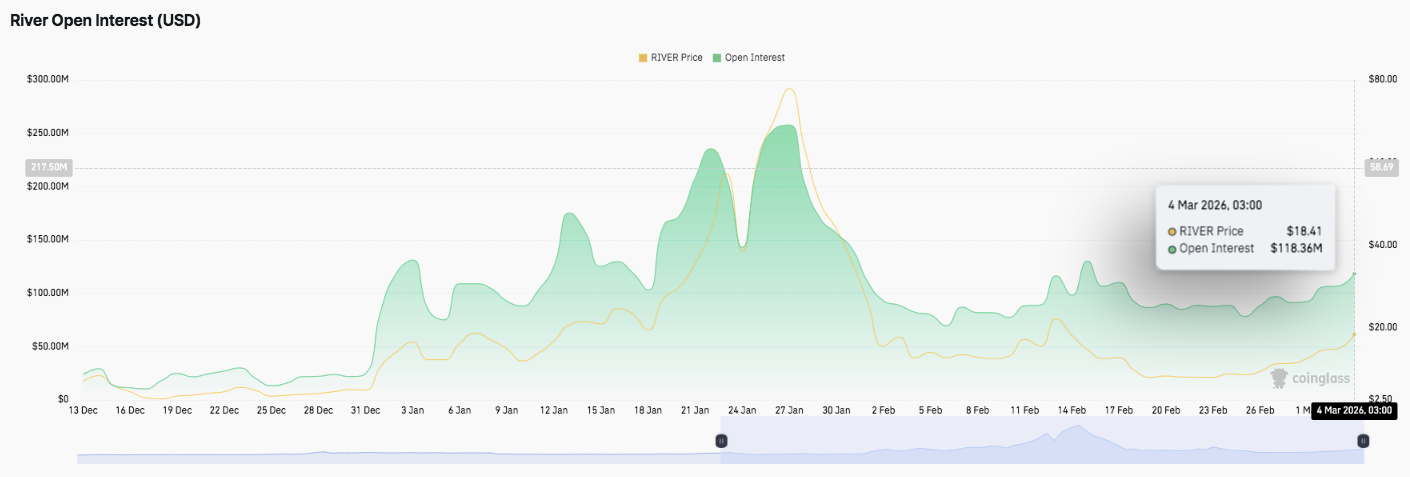Click the tooltip header 4 Mar 2026, 03:00

coord(1214,205)
